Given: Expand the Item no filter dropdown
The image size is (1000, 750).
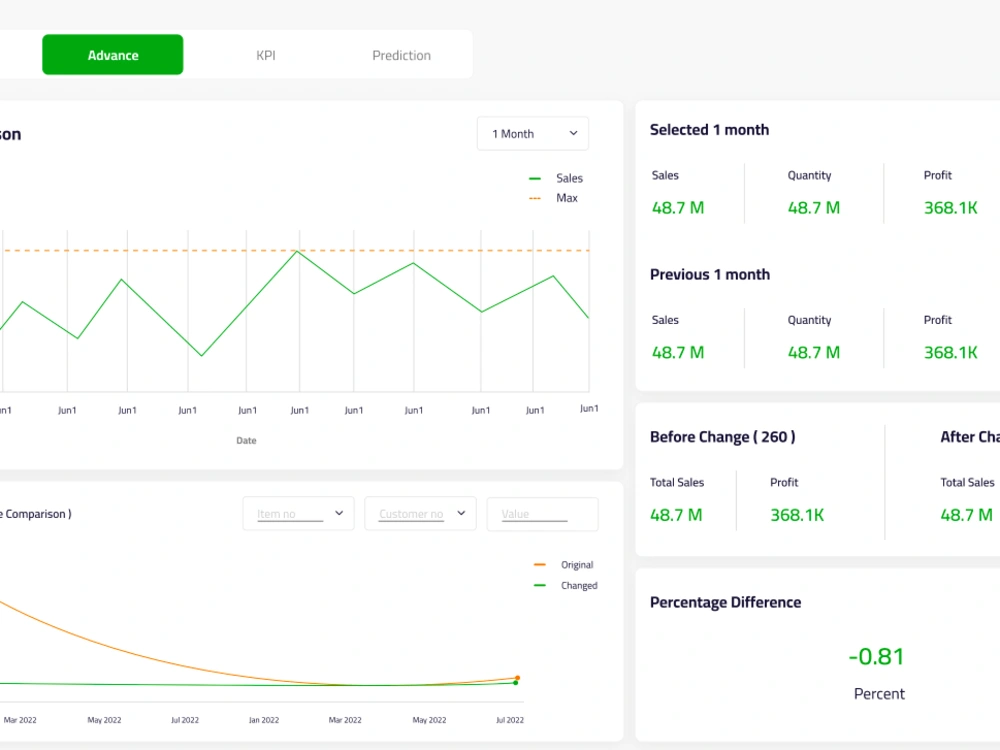Looking at the screenshot, I should click(x=298, y=513).
